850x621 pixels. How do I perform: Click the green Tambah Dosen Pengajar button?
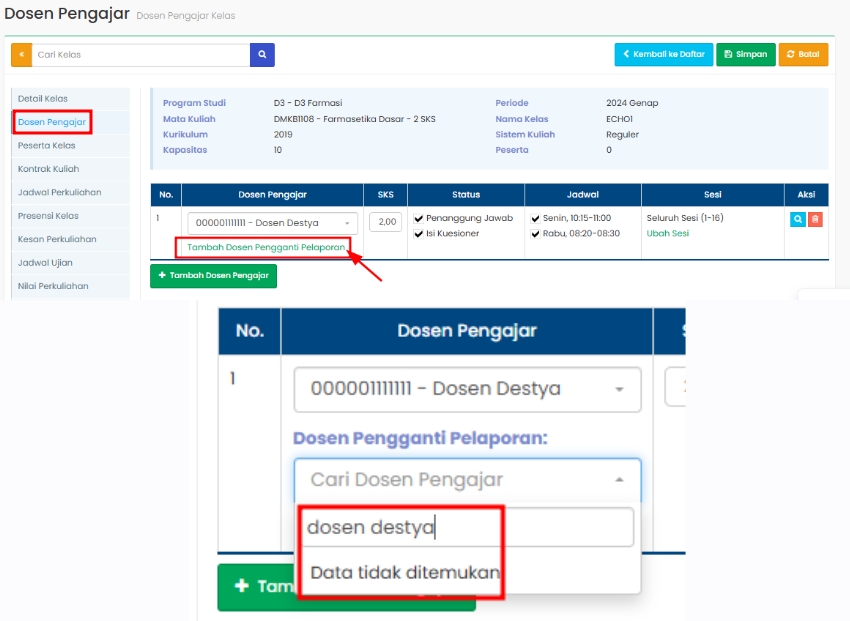tap(213, 276)
